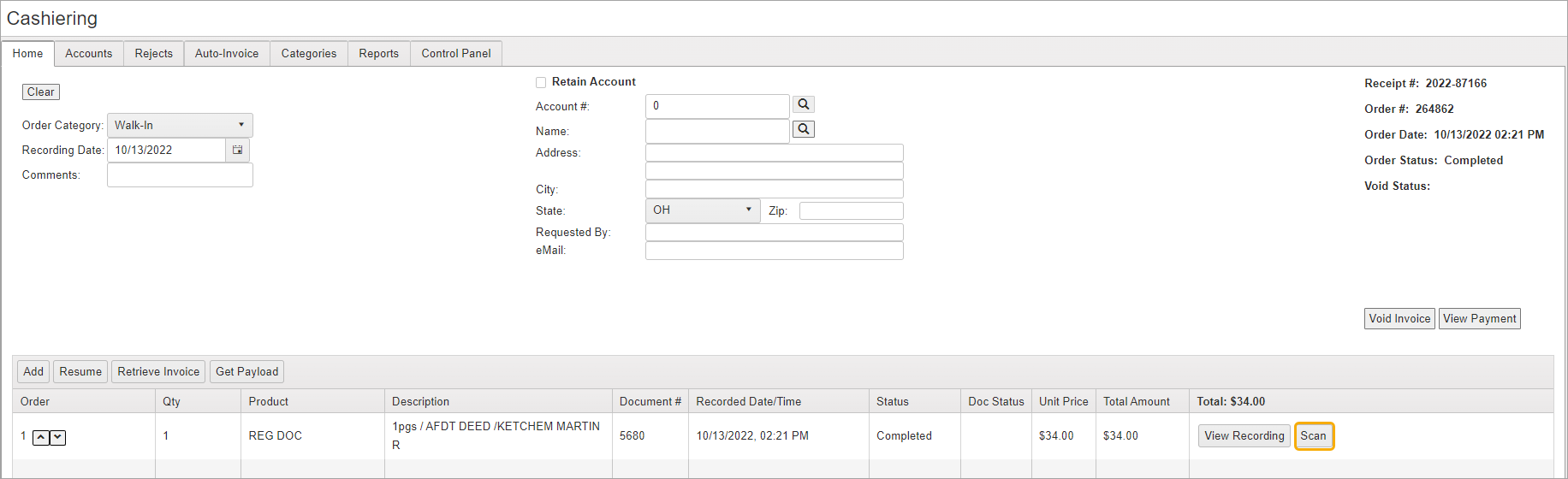Click into the Comments input field
The width and height of the screenshot is (1568, 479).
[x=180, y=175]
